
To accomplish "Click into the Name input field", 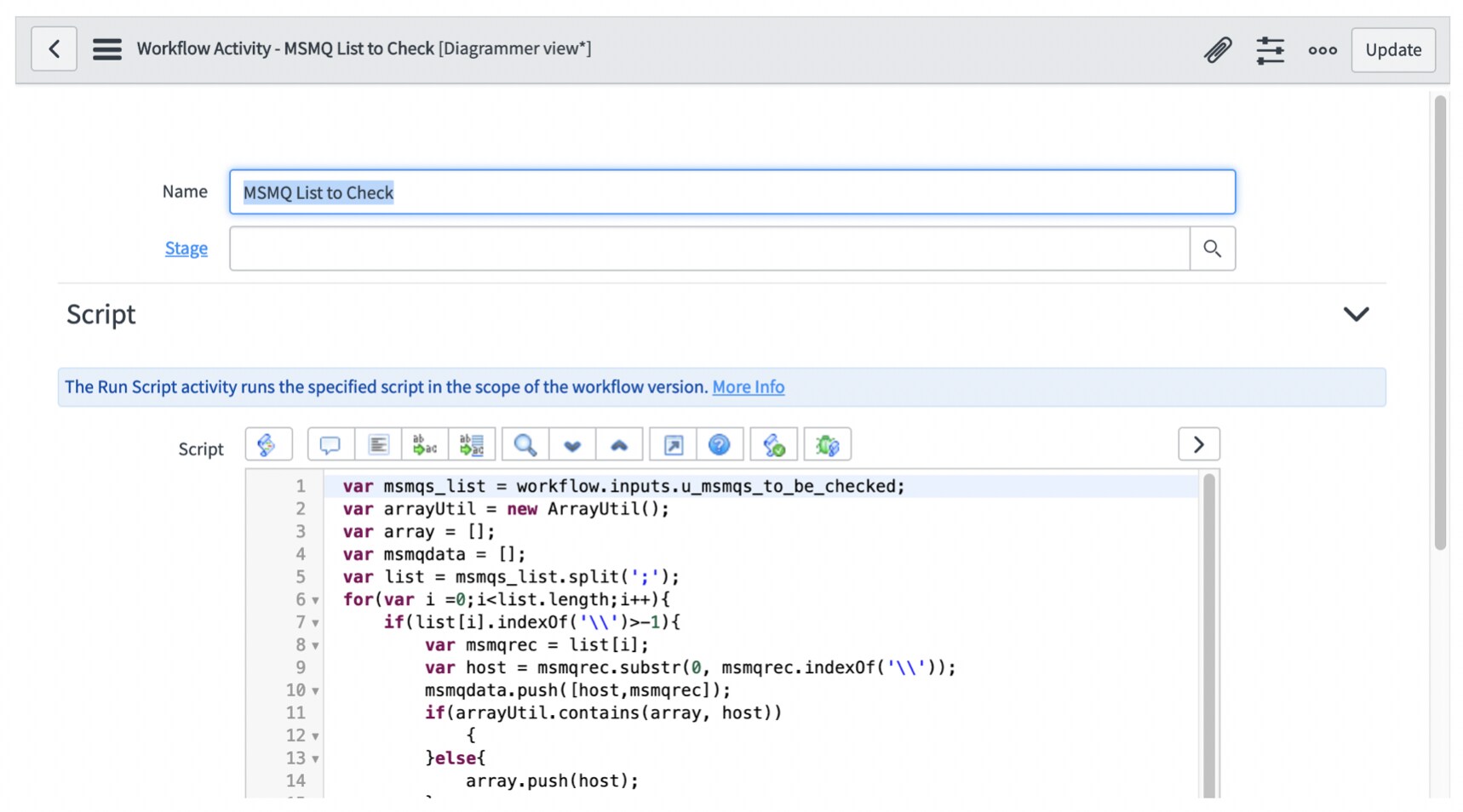I will tap(732, 192).
